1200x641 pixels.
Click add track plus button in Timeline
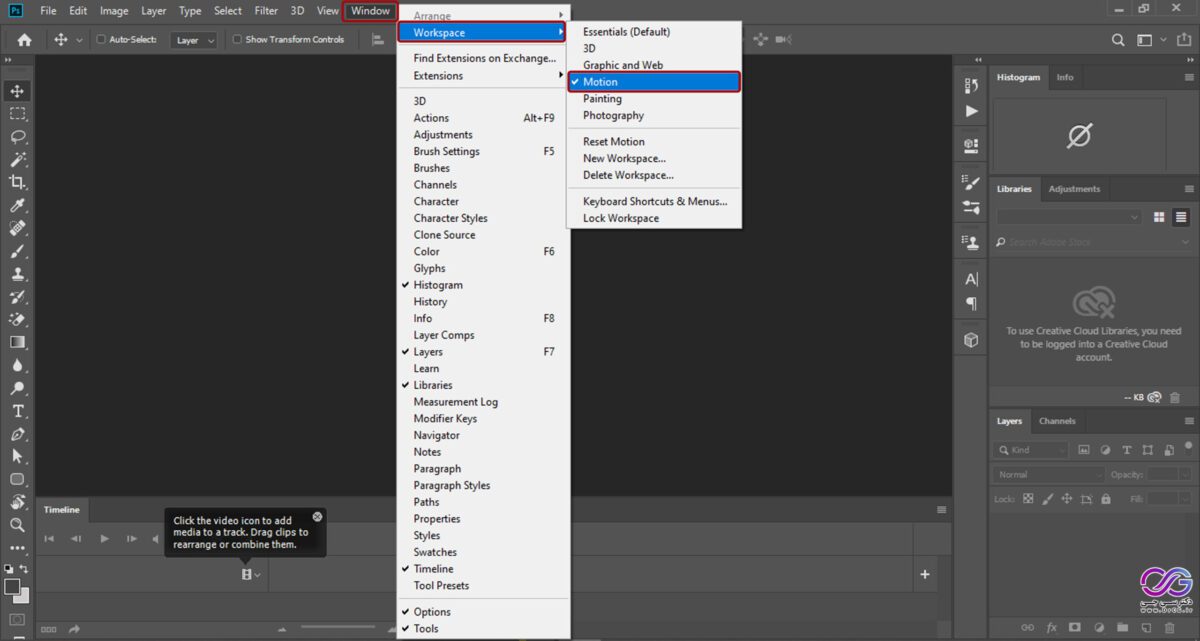pyautogui.click(x=925, y=574)
